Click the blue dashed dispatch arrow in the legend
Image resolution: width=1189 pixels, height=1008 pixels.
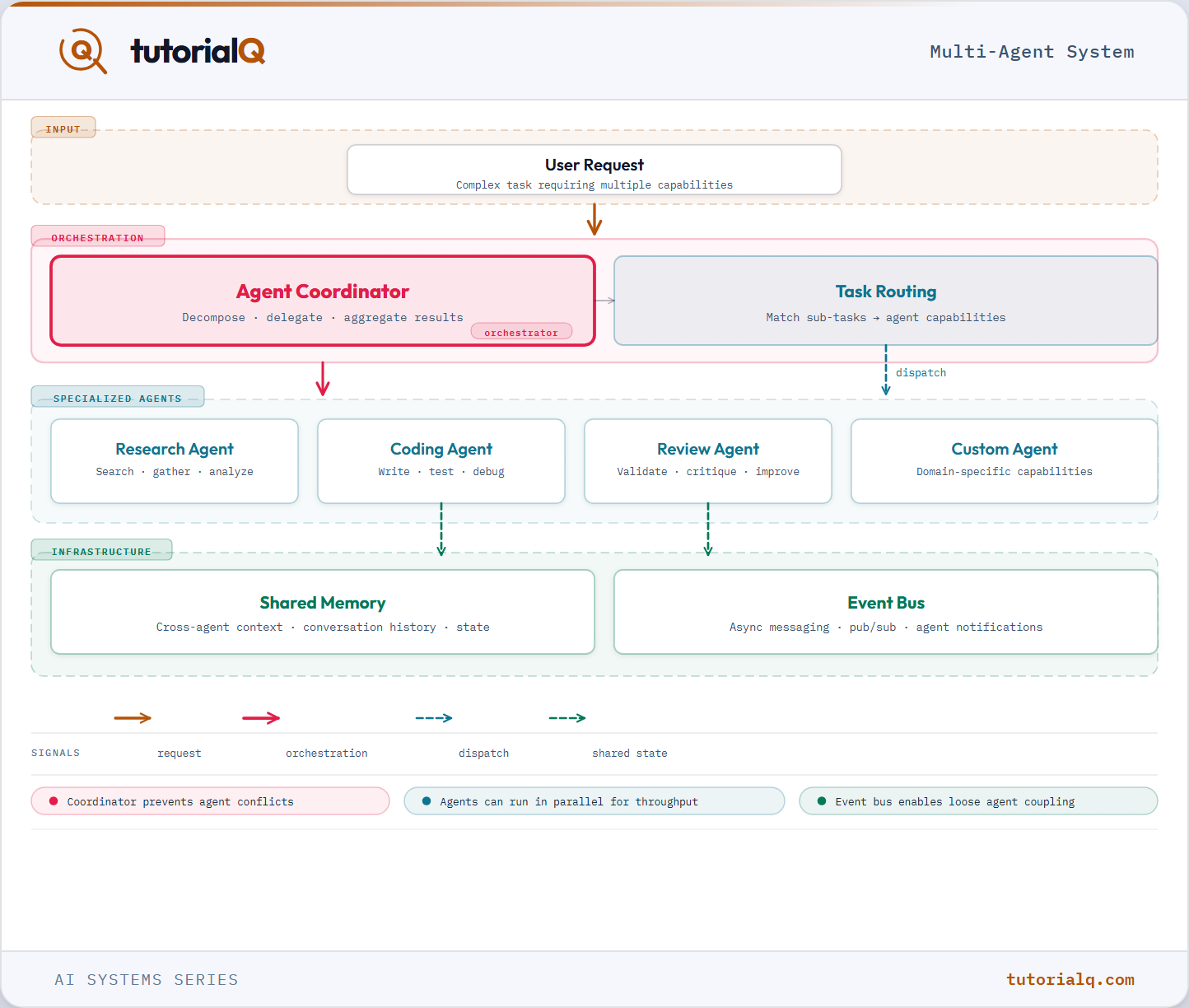point(434,718)
